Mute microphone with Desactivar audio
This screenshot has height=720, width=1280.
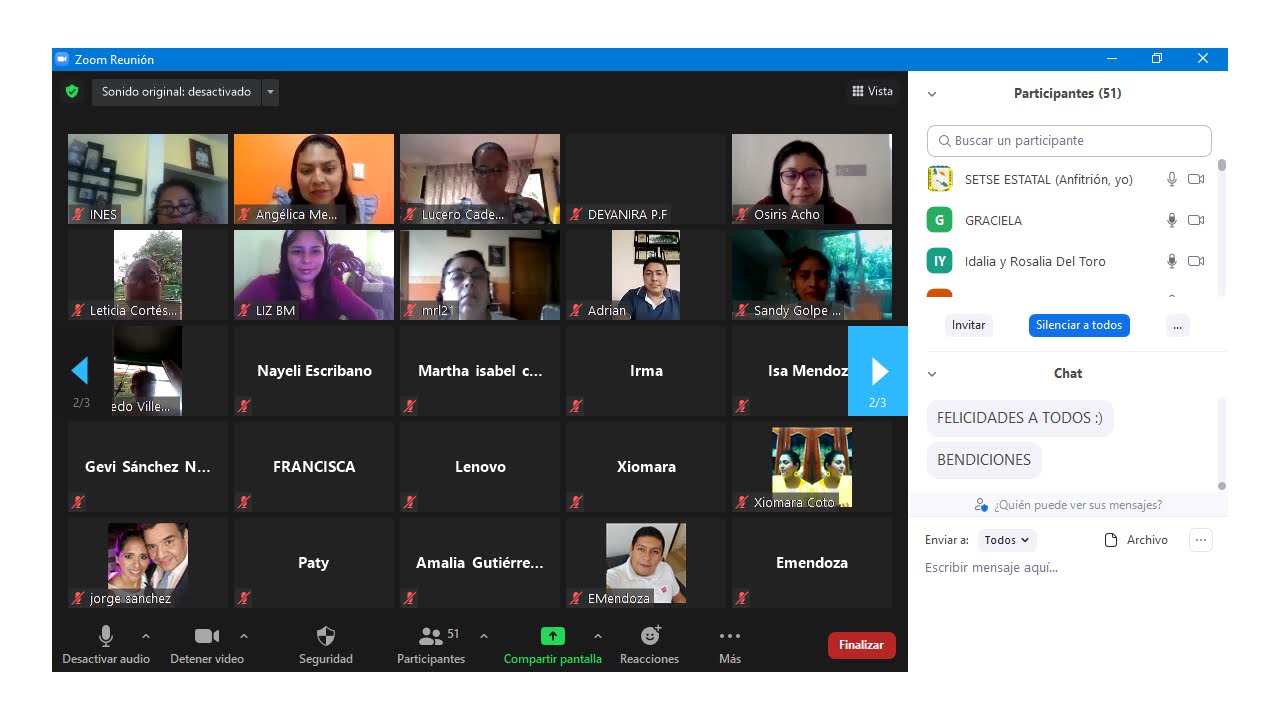106,645
